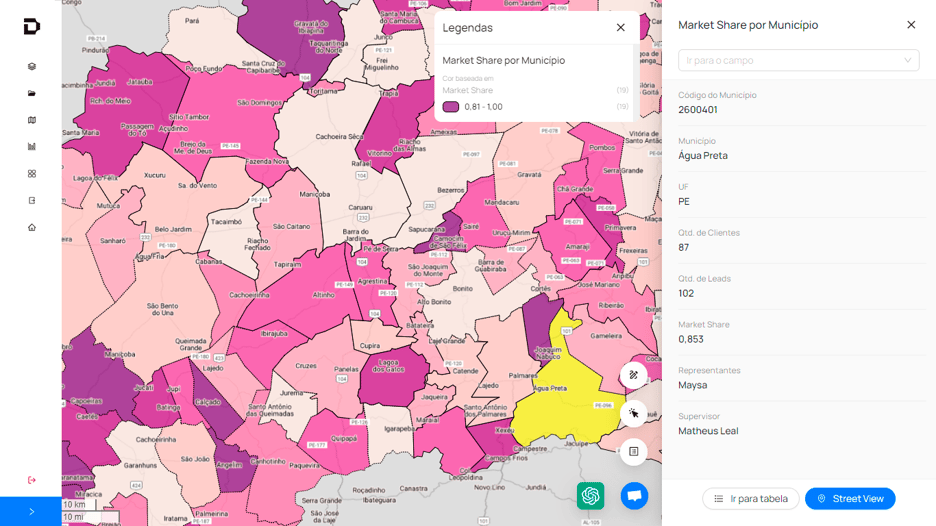
Task: Click the UF value 'PE'
Action: (684, 202)
